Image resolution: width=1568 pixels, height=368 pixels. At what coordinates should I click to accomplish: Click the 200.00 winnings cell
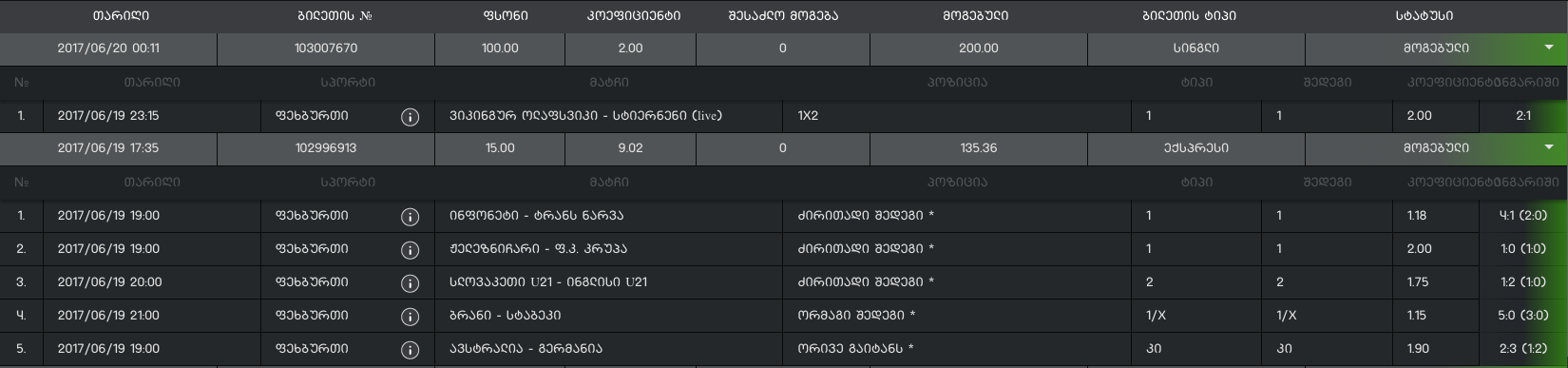pos(978,48)
